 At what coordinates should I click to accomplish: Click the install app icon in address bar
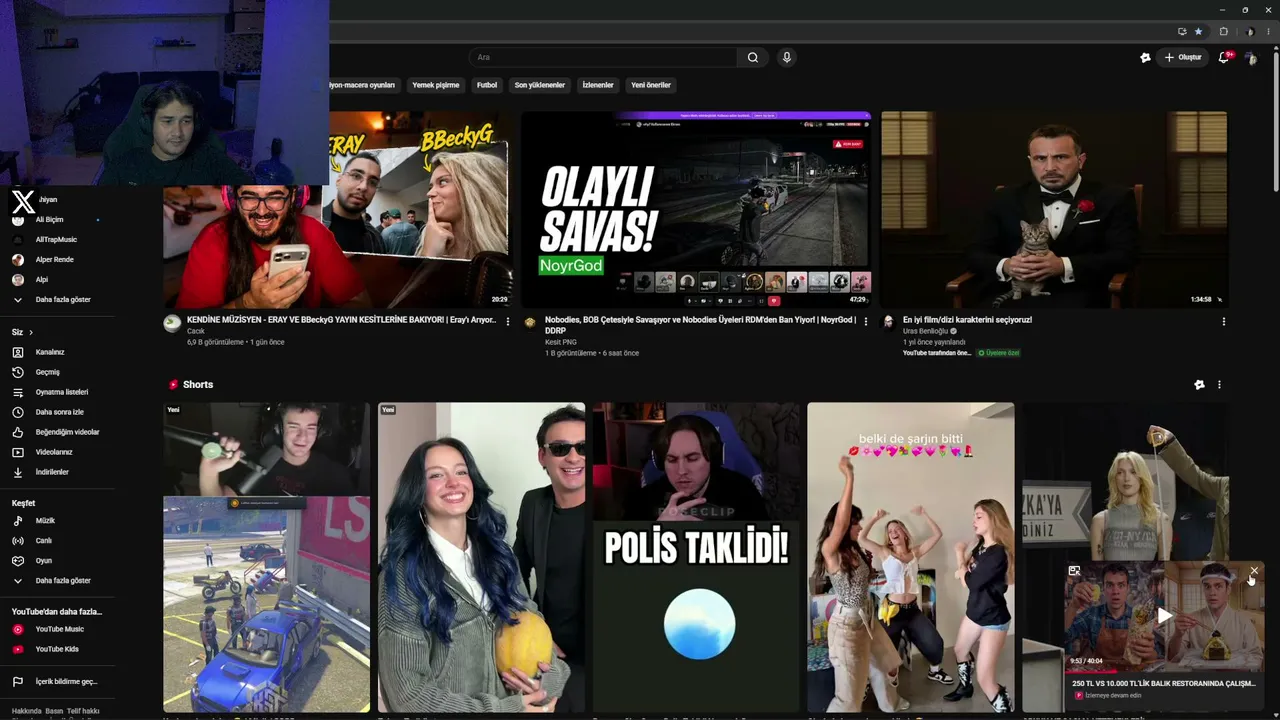click(1182, 31)
